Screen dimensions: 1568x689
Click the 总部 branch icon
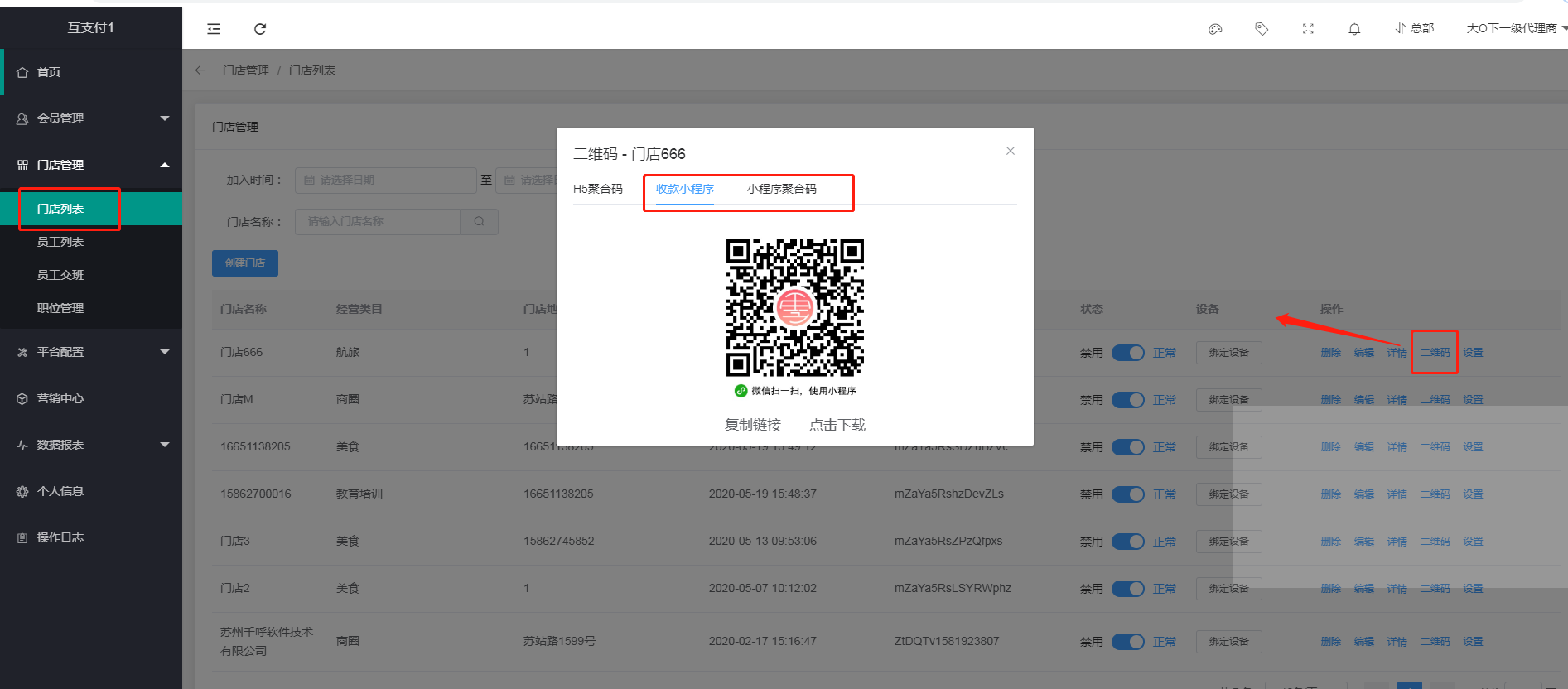click(x=1401, y=28)
